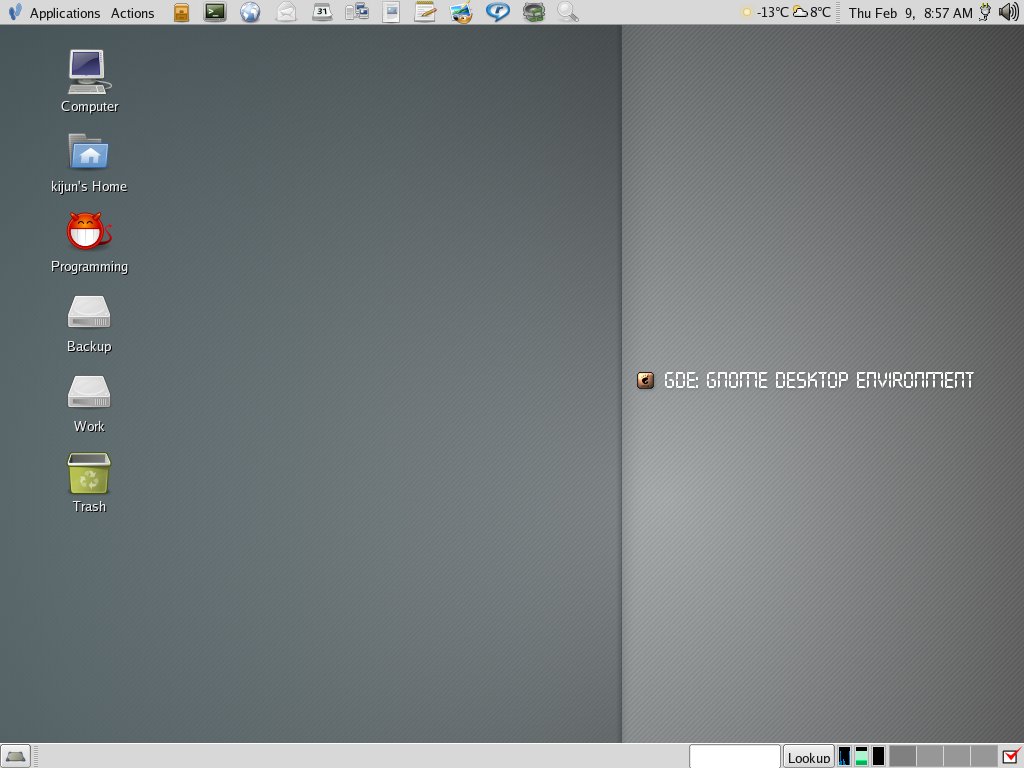Click the 'Work' icon label
The width and height of the screenshot is (1024, 768).
pyautogui.click(x=89, y=426)
